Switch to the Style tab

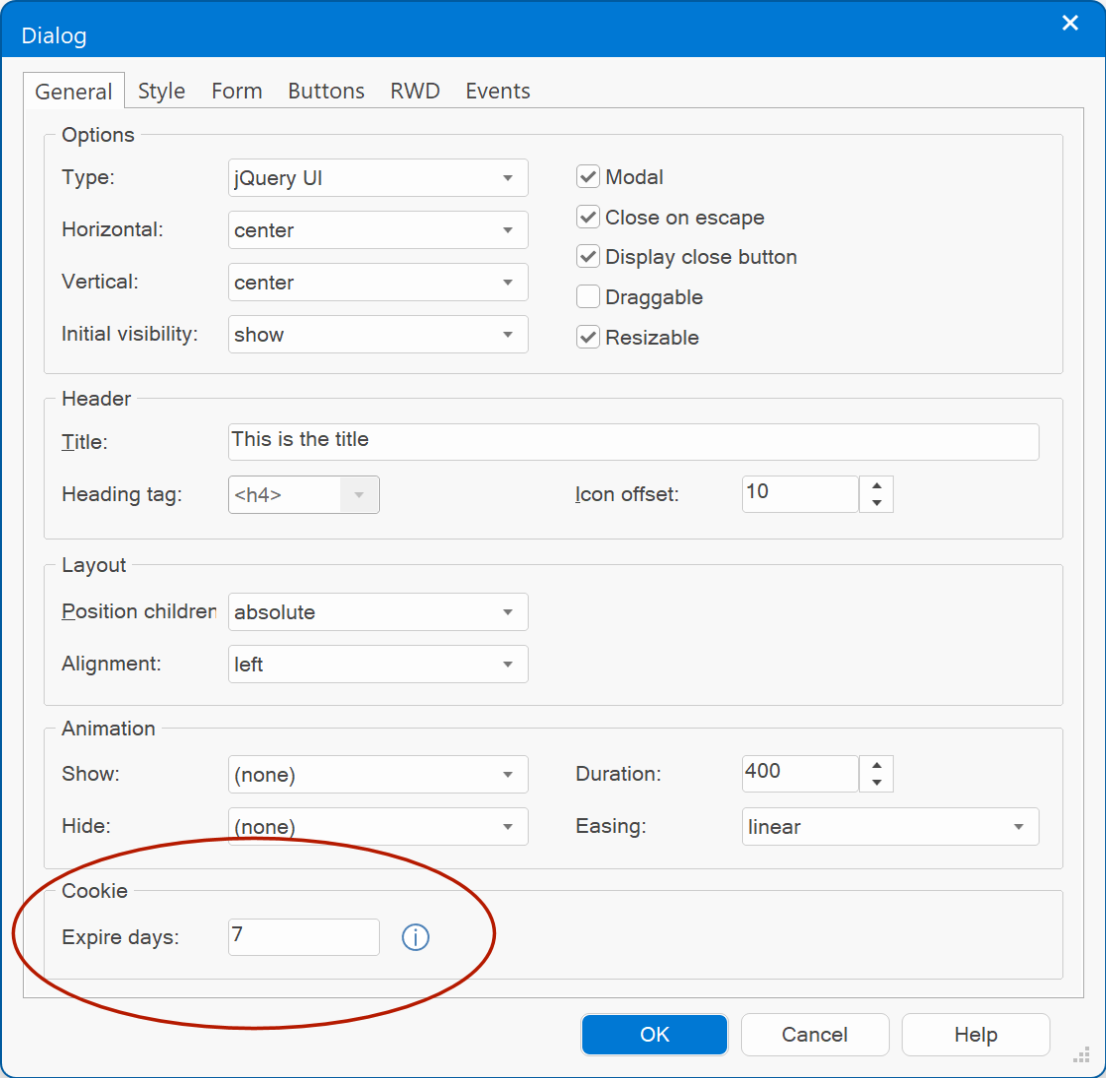pos(162,91)
